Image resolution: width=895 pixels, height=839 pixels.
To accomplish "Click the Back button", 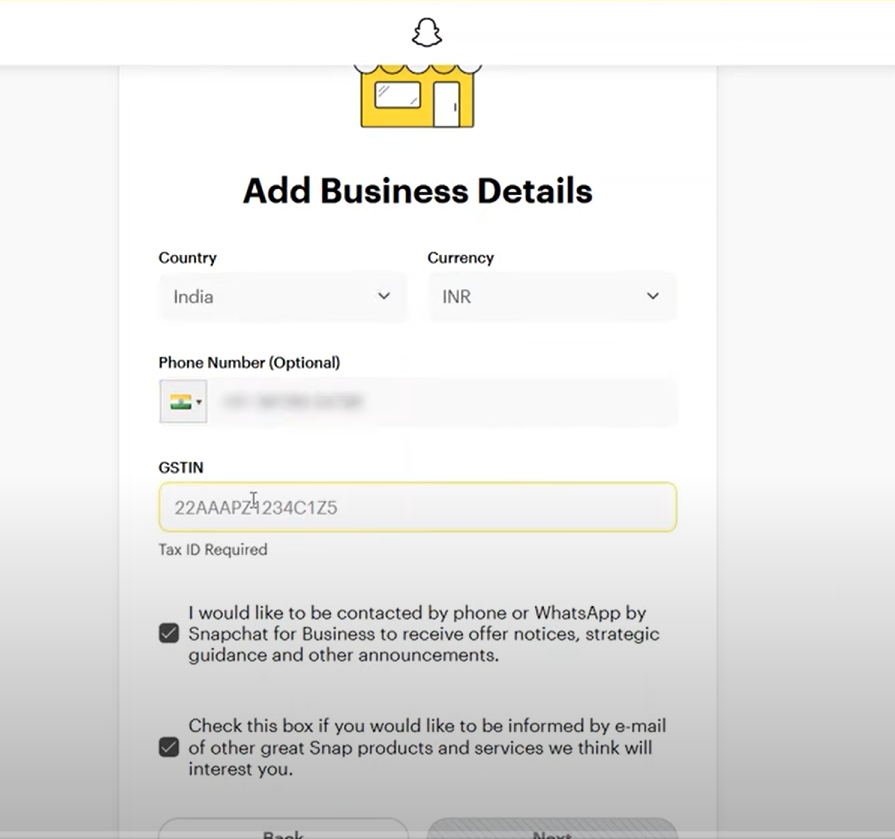I will [283, 829].
